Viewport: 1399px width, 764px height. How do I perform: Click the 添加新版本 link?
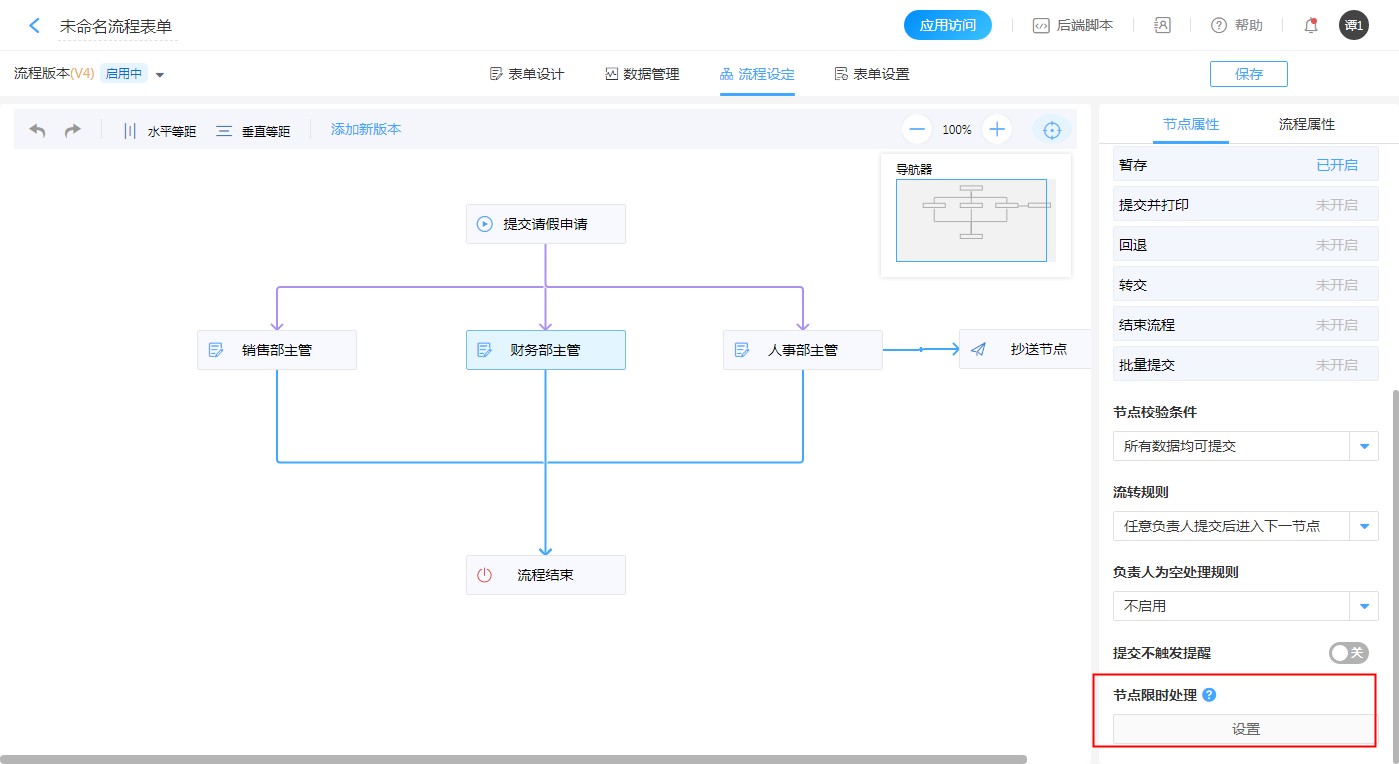tap(366, 129)
